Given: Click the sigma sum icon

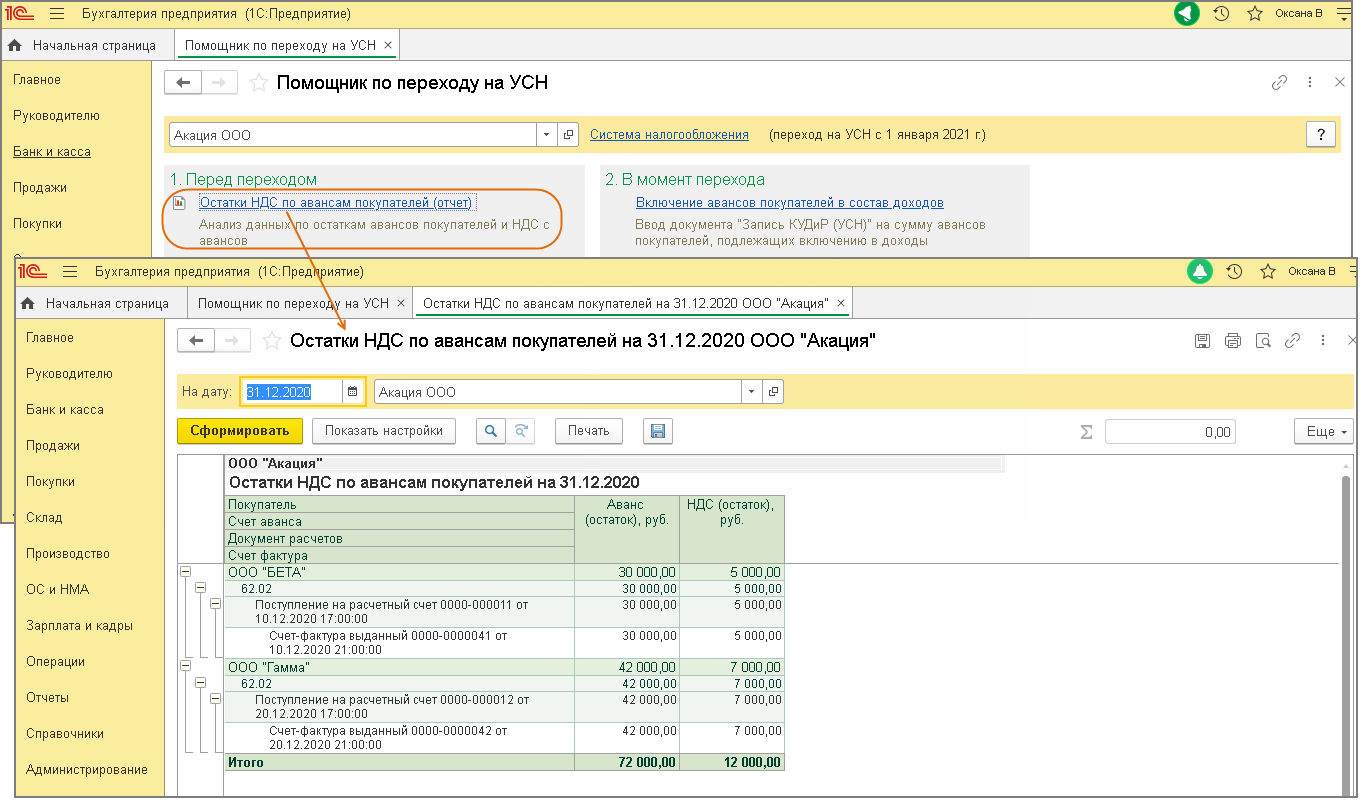Looking at the screenshot, I should click(1086, 432).
